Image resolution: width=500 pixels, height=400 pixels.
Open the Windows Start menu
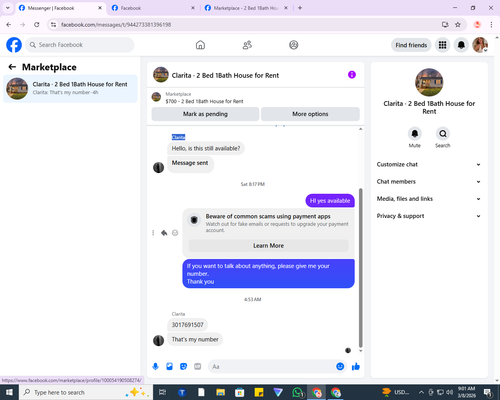point(9,392)
